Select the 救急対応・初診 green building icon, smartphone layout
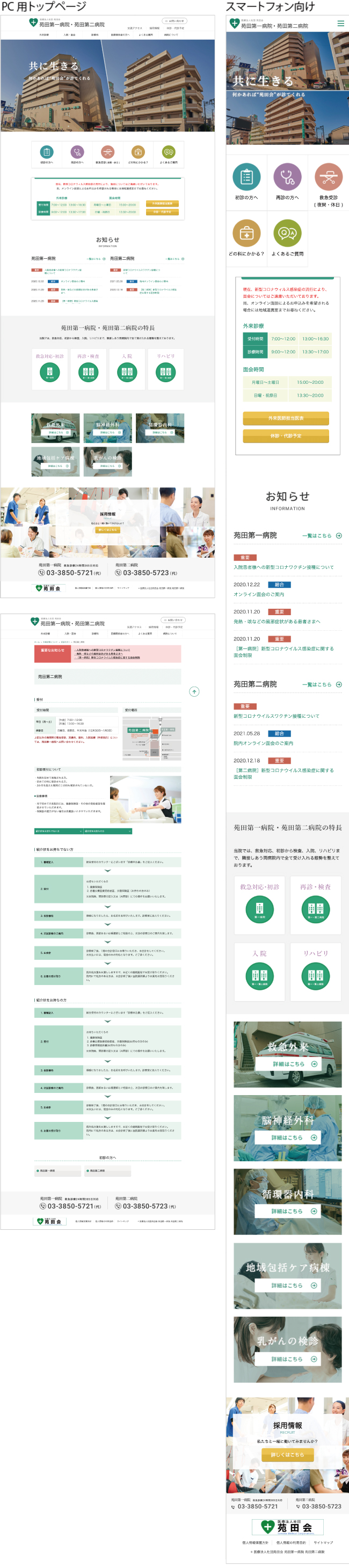Viewport: 349px width, 1568px height. click(259, 909)
